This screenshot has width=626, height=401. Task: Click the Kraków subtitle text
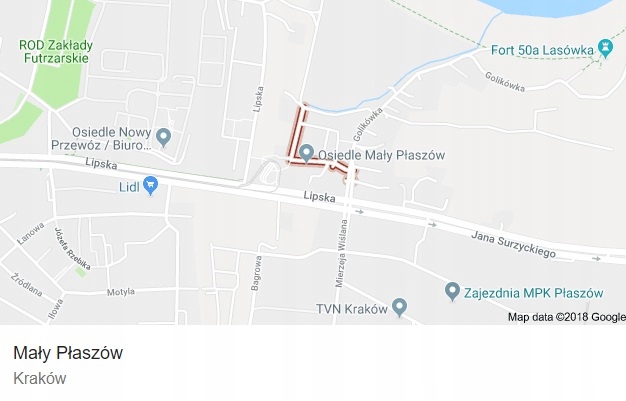(x=40, y=378)
